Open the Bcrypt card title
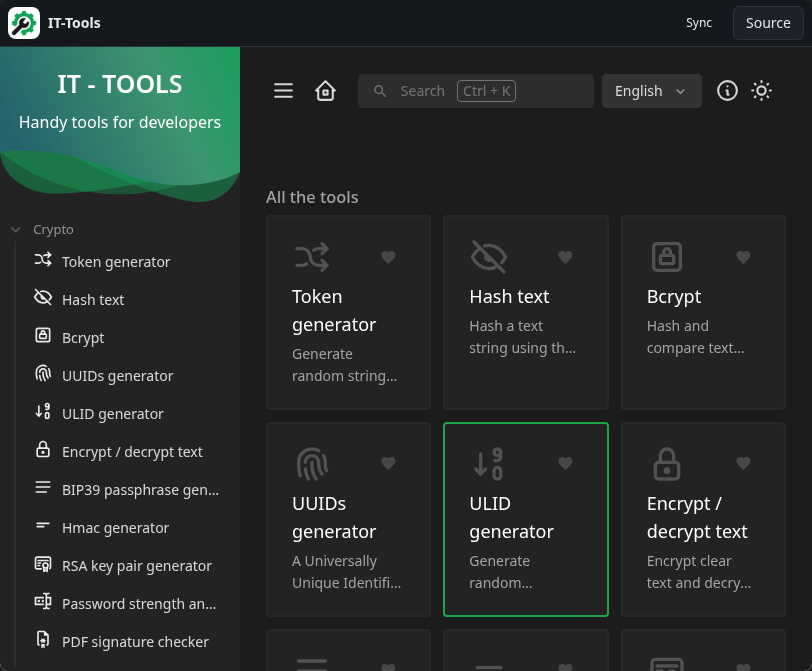 674,297
